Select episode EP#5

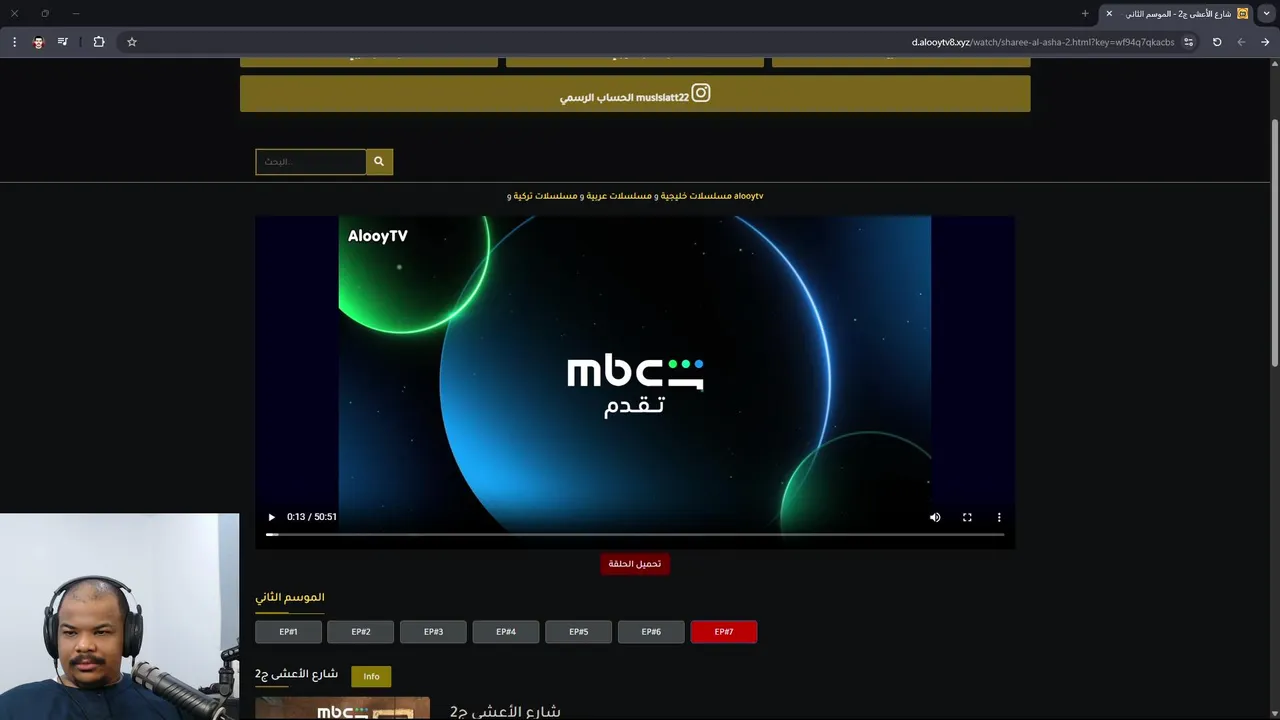pos(578,632)
